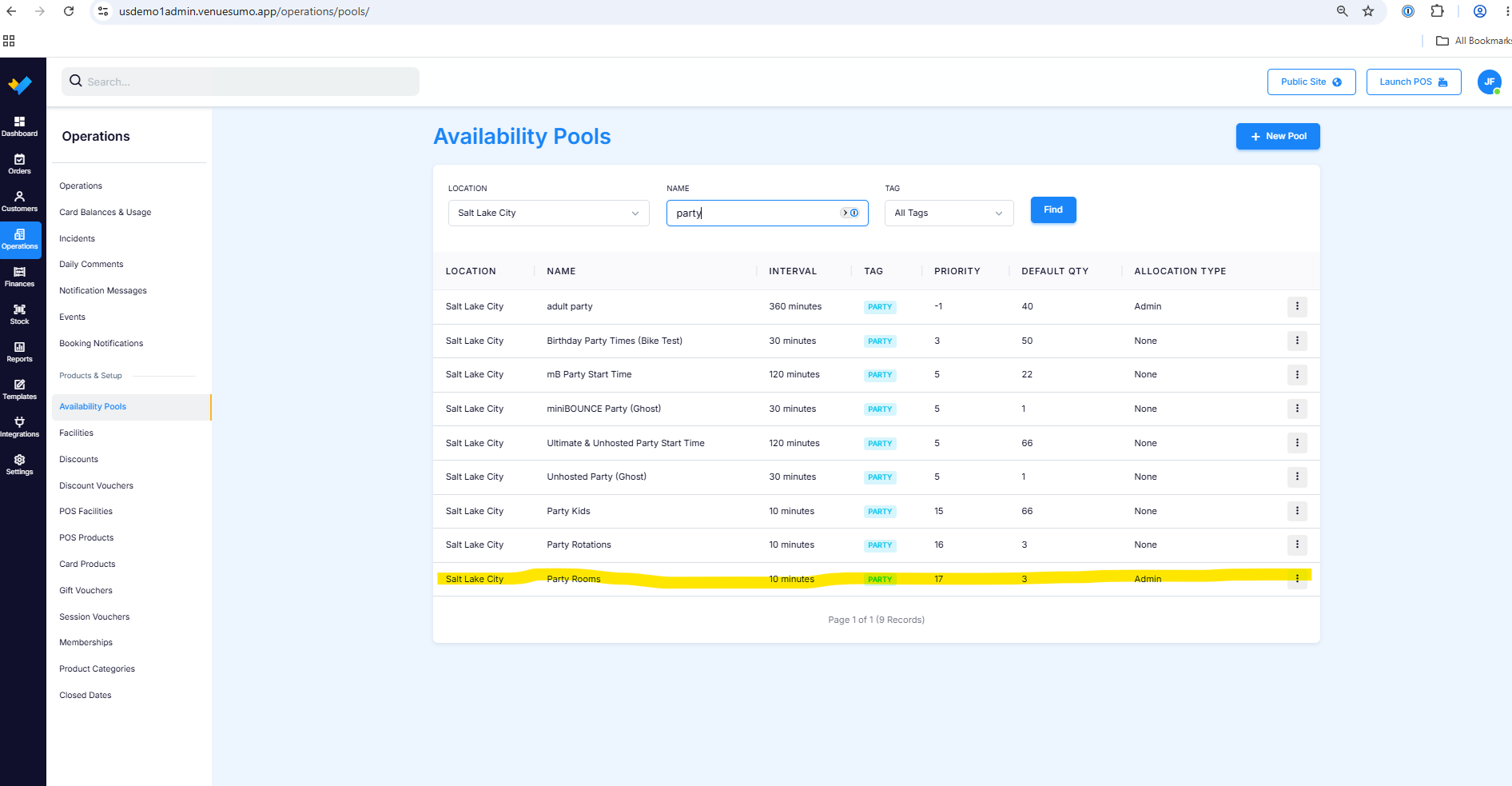Open Settings gear in sidebar
Viewport: 1512px width, 786px height.
pos(19,465)
